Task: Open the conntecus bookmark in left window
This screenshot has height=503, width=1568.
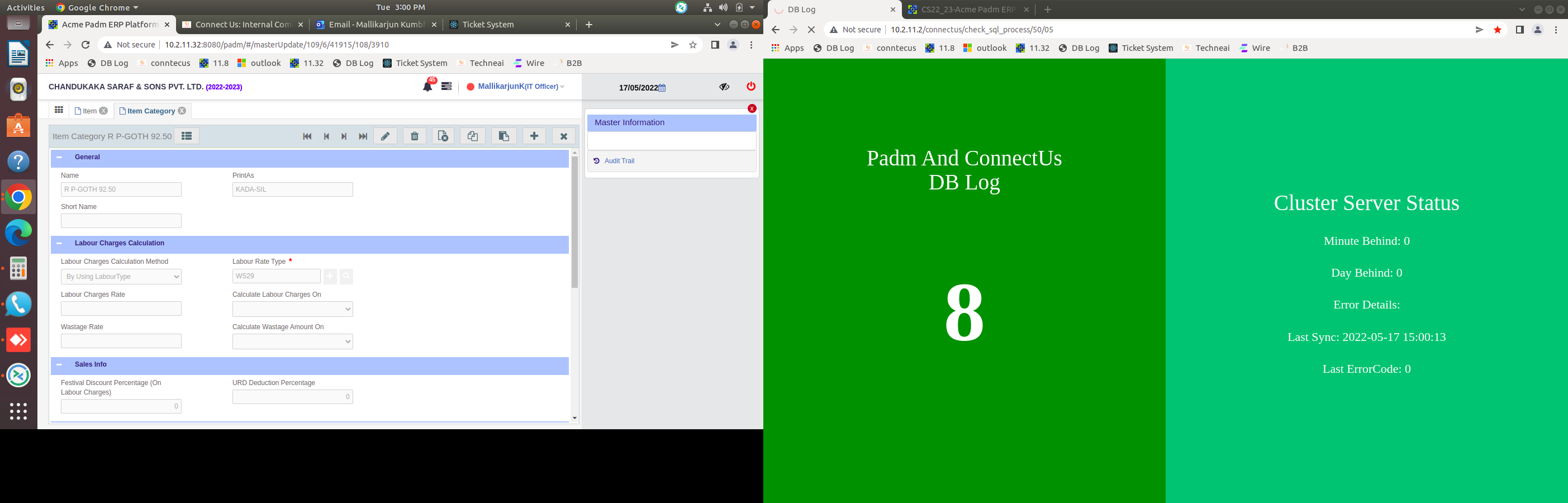Action: coord(164,63)
